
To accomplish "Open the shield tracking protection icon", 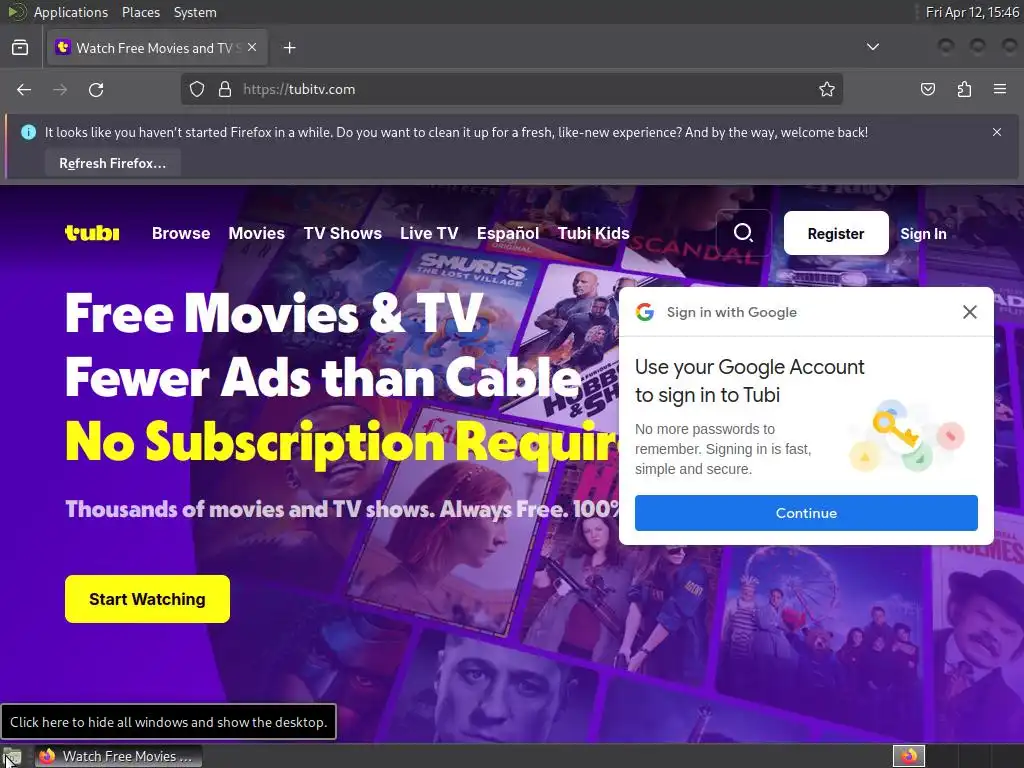I will [x=197, y=89].
